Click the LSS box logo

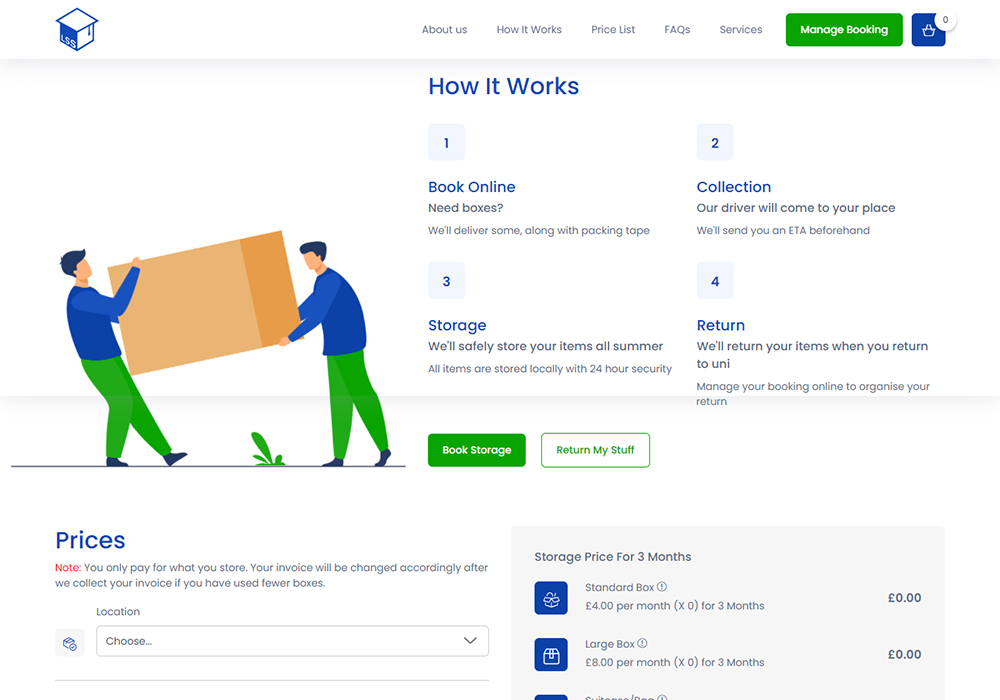tap(77, 29)
